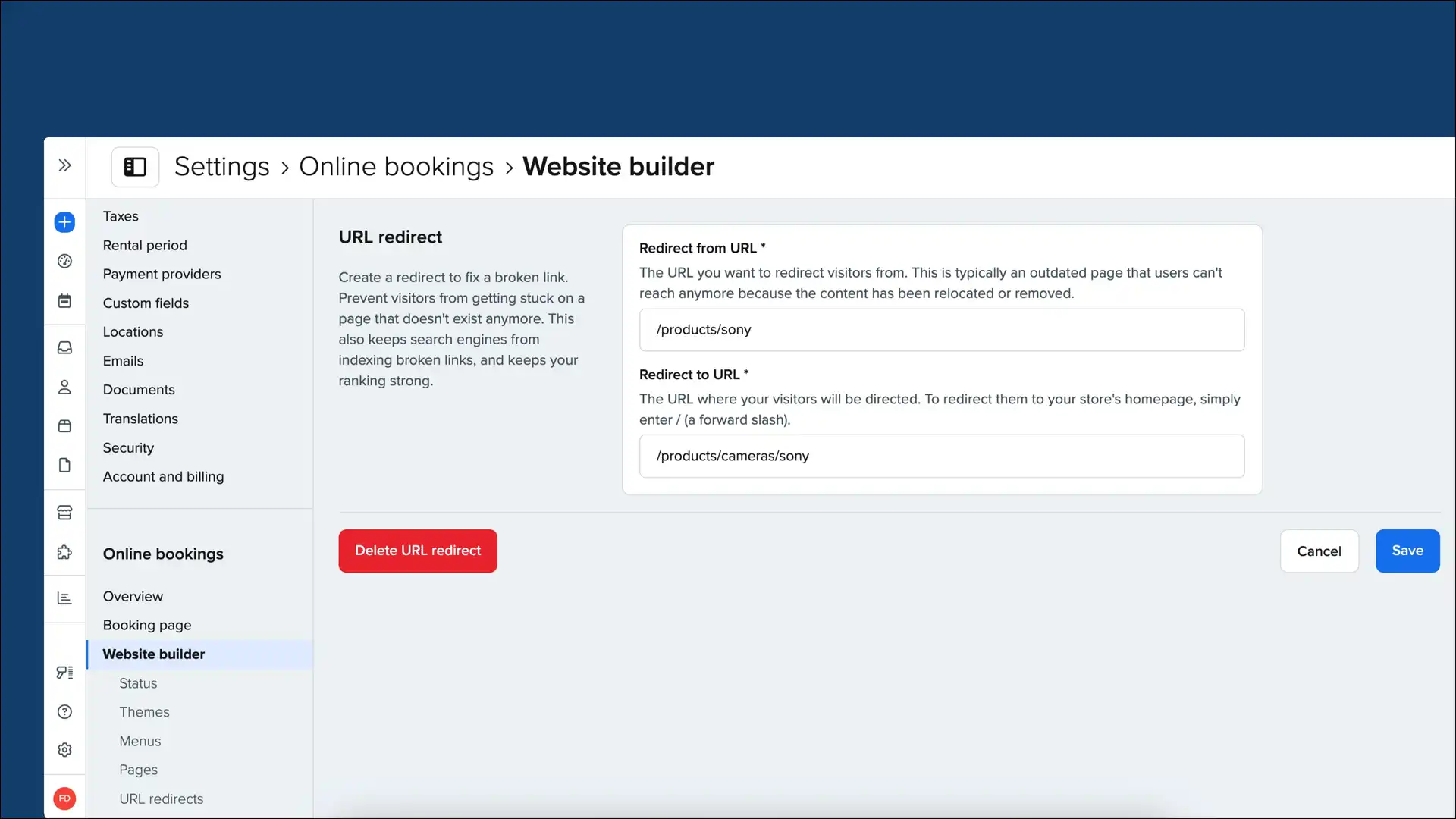Click the barcode scanner icon
Viewport: 1456px width, 819px height.
(64, 673)
